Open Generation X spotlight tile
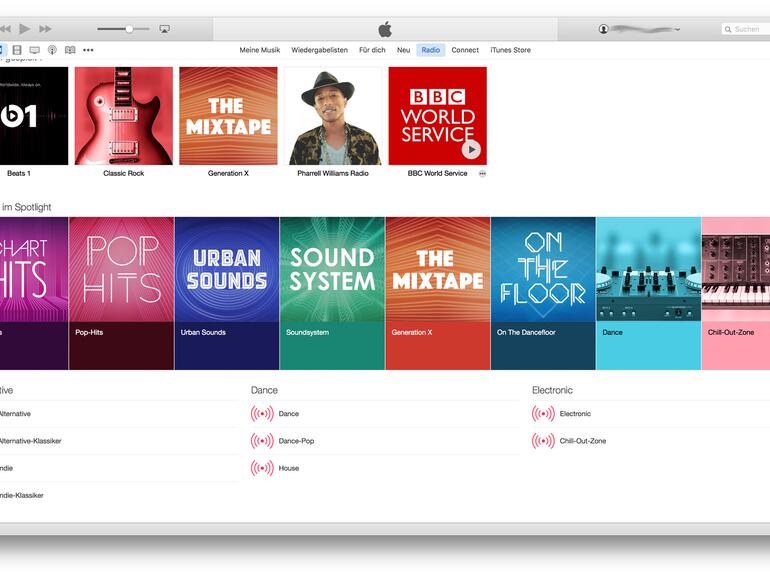The image size is (770, 578). coord(438,293)
